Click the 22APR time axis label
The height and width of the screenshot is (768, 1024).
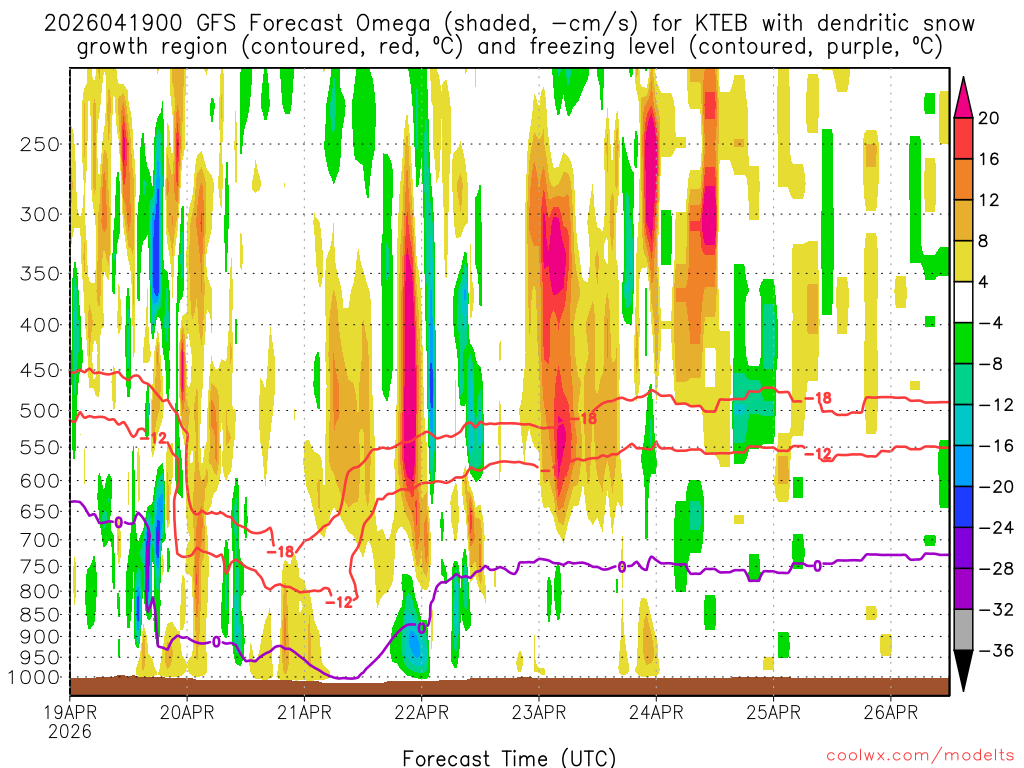click(x=421, y=712)
